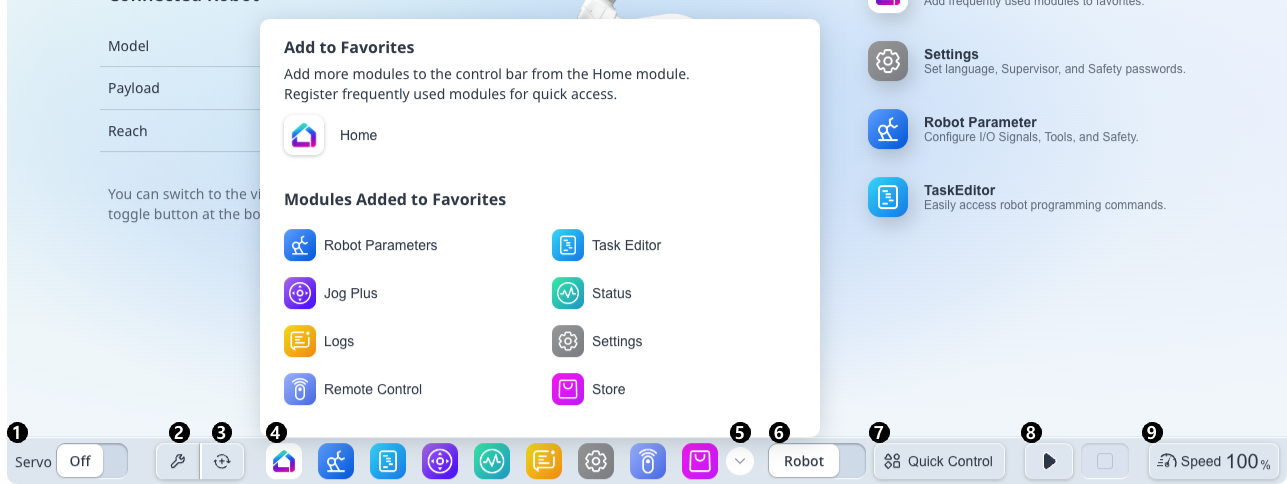Image resolution: width=1287 pixels, height=484 pixels.
Task: Click the Play task button
Action: pos(1049,461)
